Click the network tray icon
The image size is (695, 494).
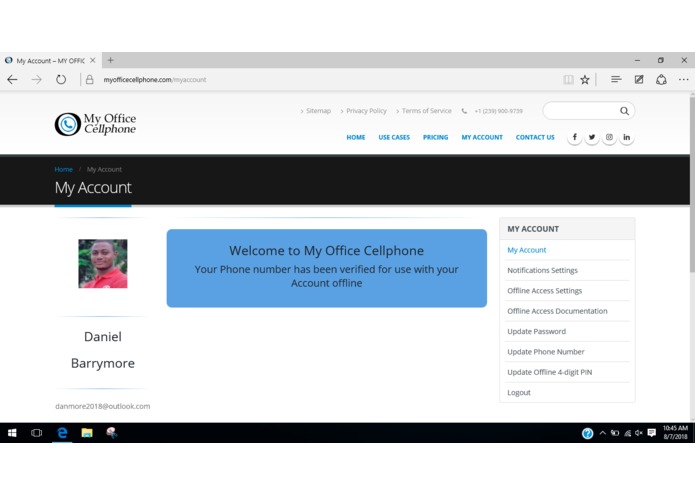tap(627, 433)
